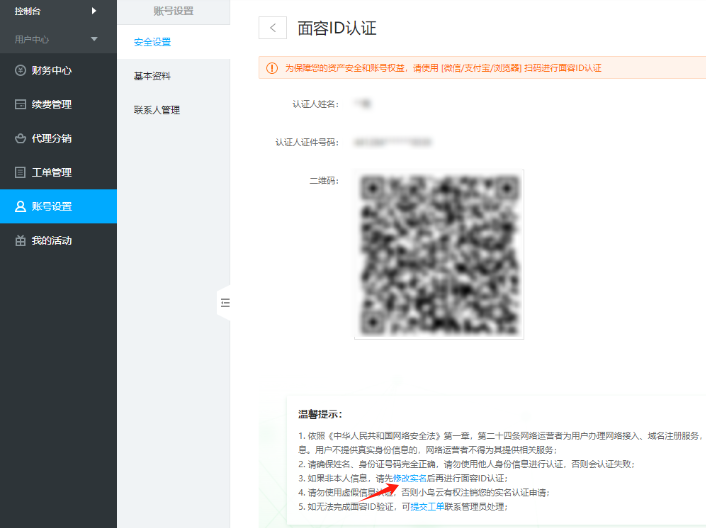
Task: Click the 温馨提示 heading
Action: 320,414
